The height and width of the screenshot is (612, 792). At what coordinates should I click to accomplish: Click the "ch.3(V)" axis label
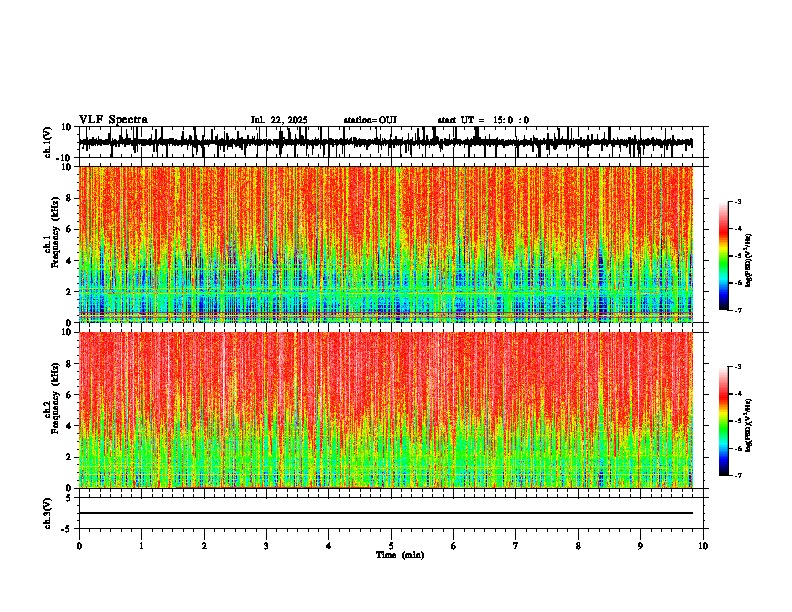click(x=48, y=513)
